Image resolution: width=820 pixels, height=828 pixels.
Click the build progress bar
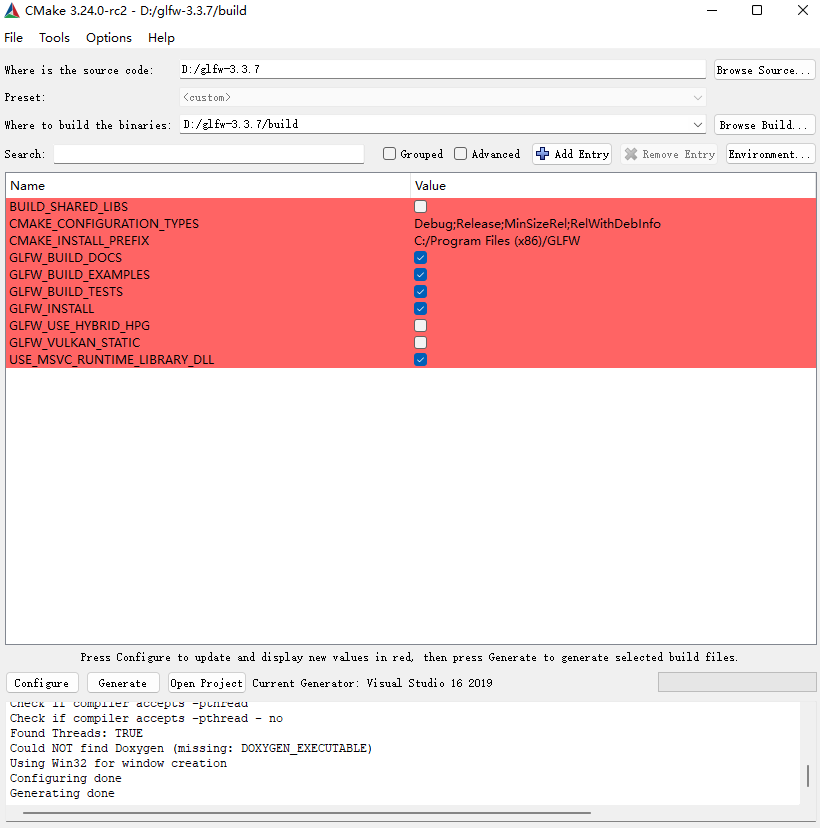[x=737, y=682]
